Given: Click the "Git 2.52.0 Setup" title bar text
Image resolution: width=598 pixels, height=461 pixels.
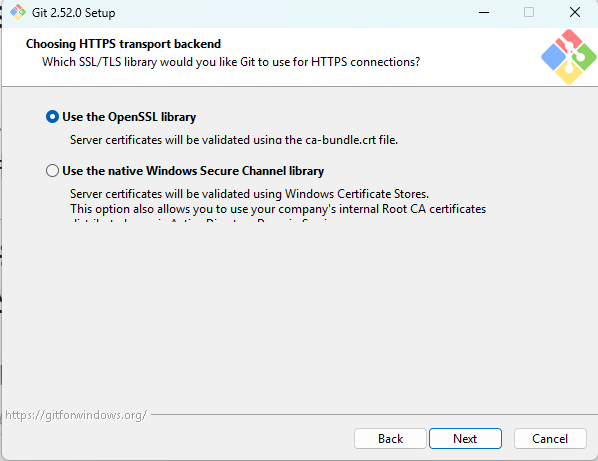Looking at the screenshot, I should (73, 13).
